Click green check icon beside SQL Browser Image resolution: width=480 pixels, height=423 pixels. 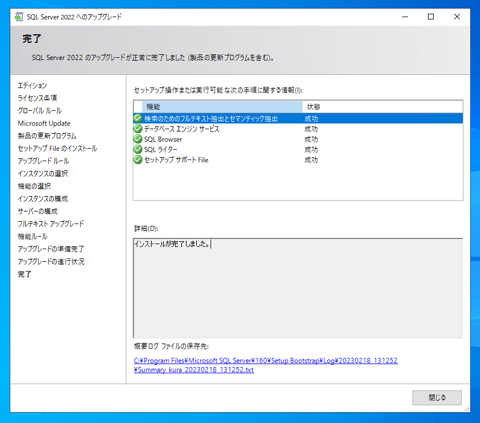tap(138, 139)
